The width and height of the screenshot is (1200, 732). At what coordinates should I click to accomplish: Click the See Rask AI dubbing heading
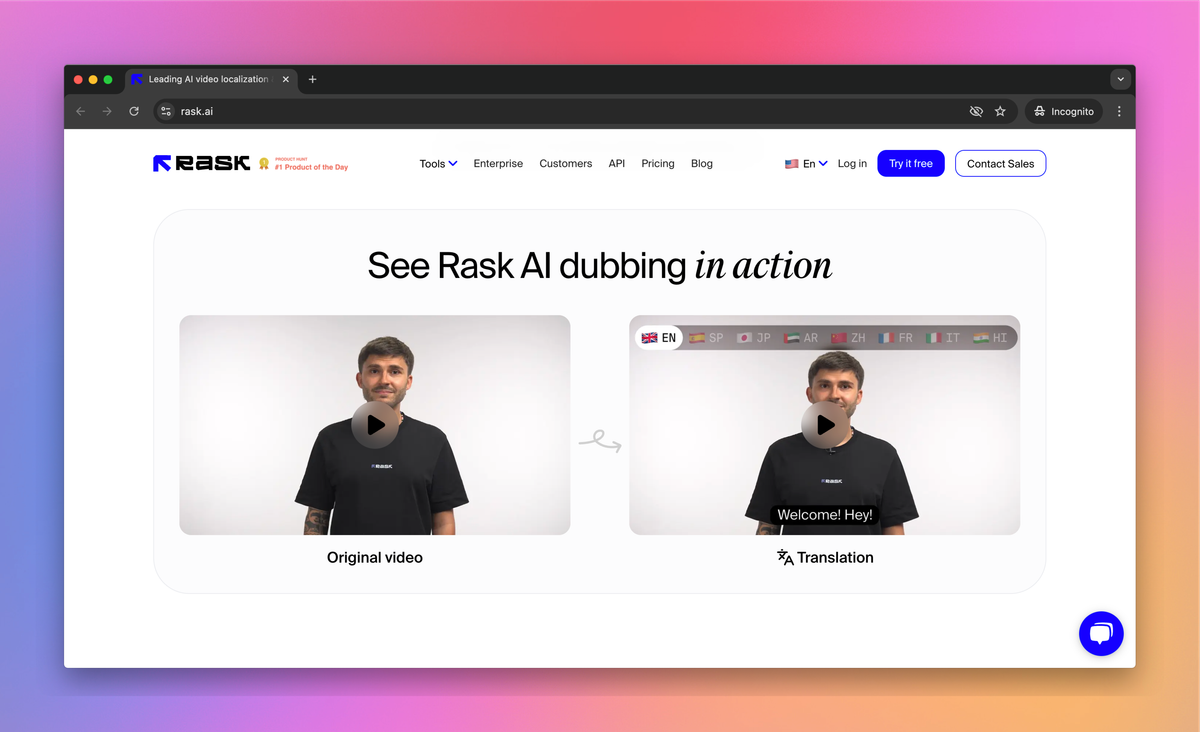click(599, 265)
